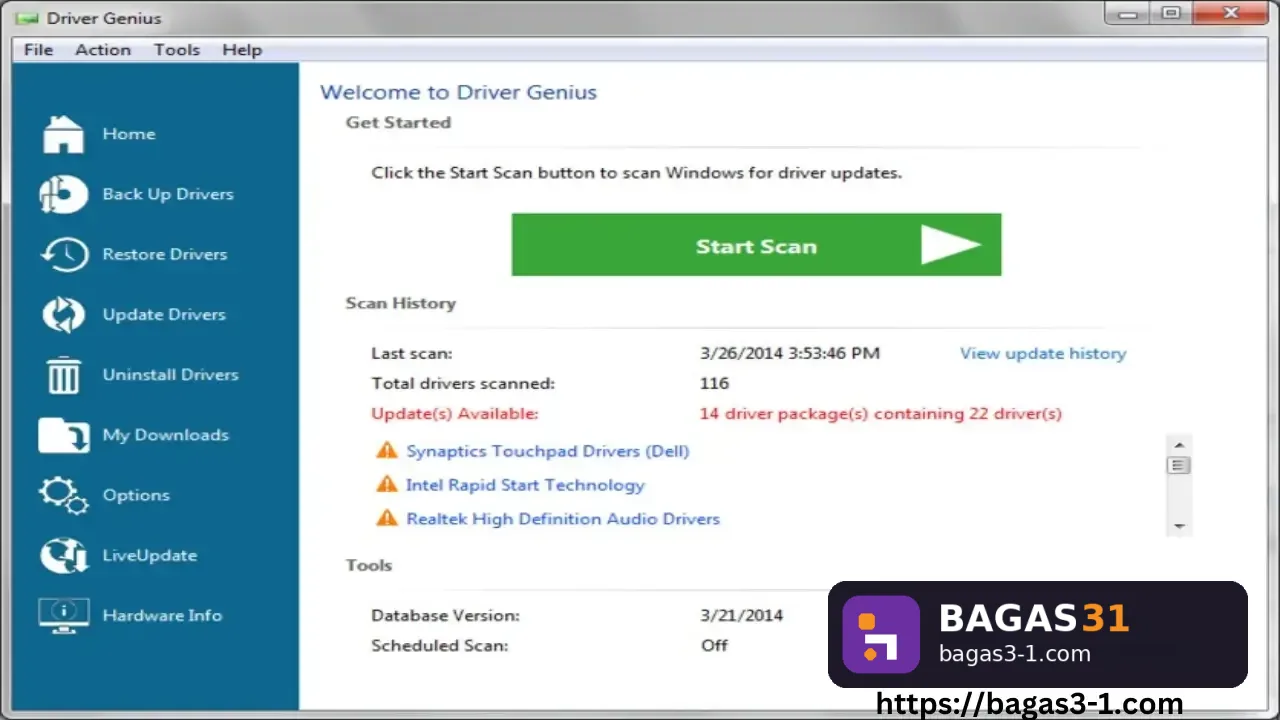Click the Options gears icon
Screen dimensions: 1280x720
tap(64, 495)
